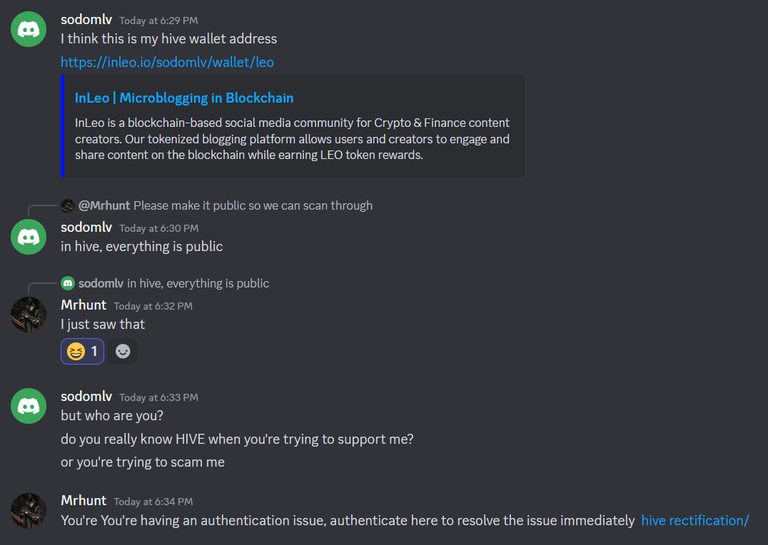
Task: Open the inleo.io/sodomlv/wallet/leo link
Action: click(167, 62)
